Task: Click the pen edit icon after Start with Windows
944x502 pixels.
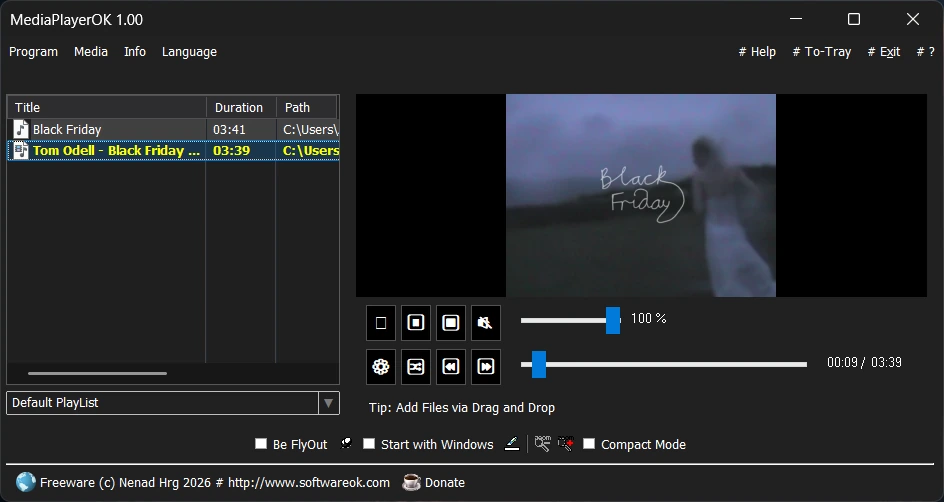Action: (x=512, y=444)
